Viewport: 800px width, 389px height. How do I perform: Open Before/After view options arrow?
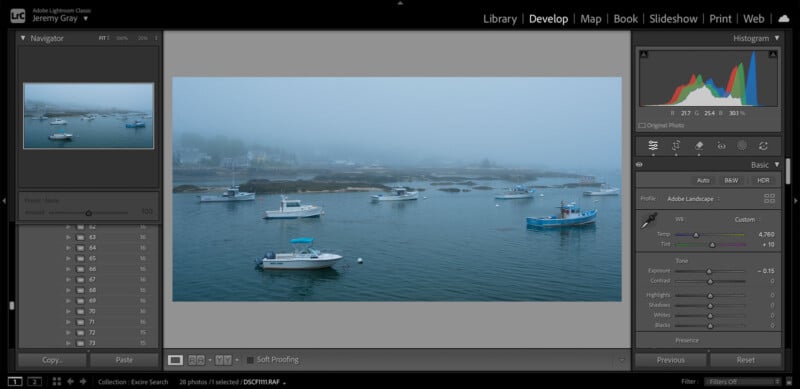click(x=209, y=360)
